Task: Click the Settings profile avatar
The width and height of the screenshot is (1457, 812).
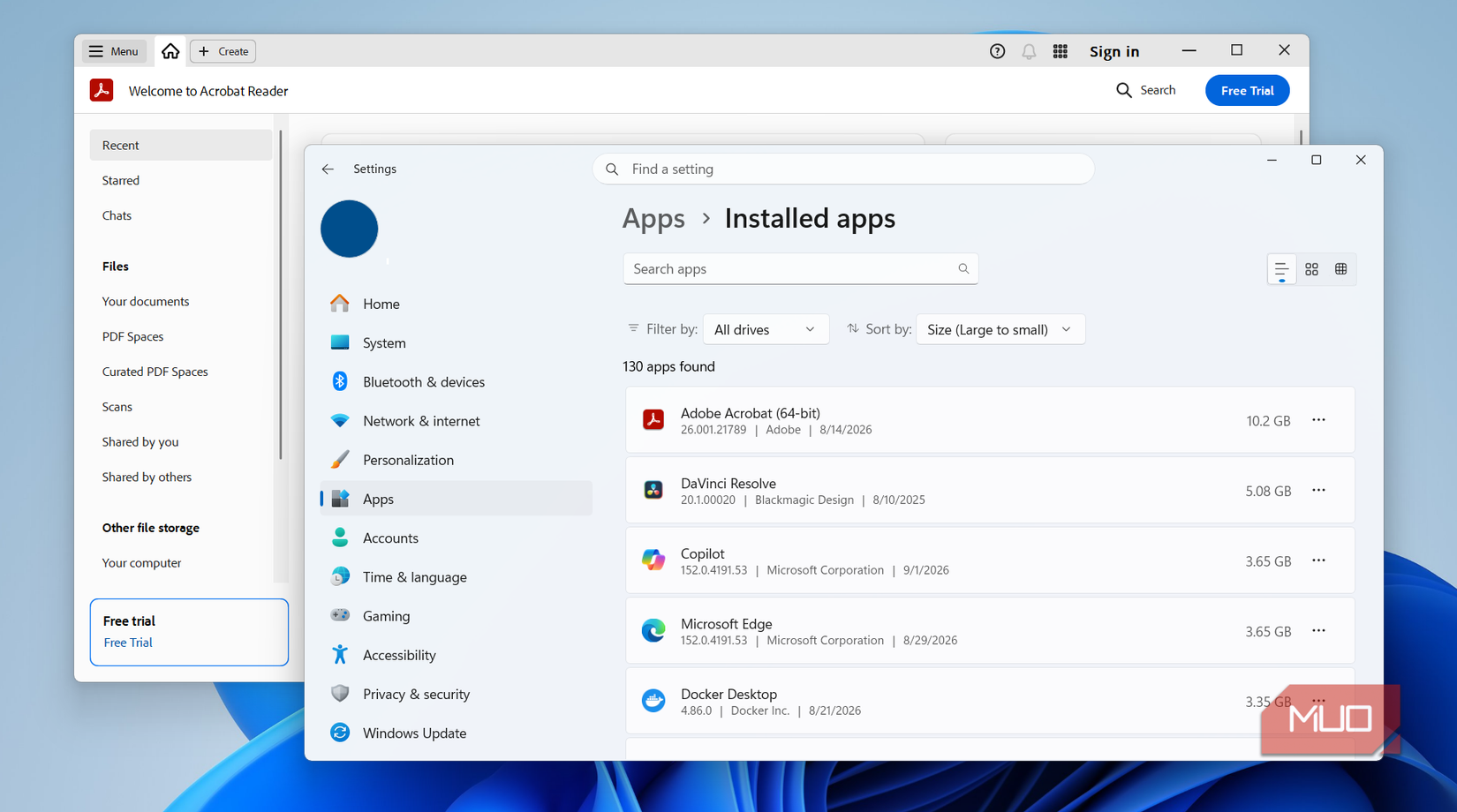Action: 349,229
